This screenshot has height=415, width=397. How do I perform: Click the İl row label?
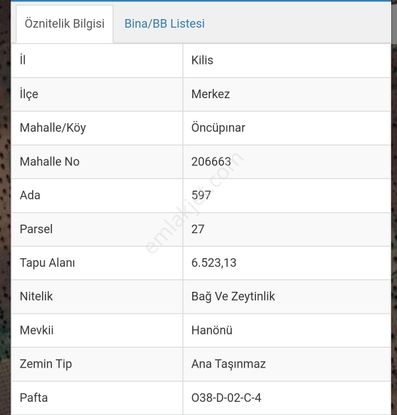23,60
